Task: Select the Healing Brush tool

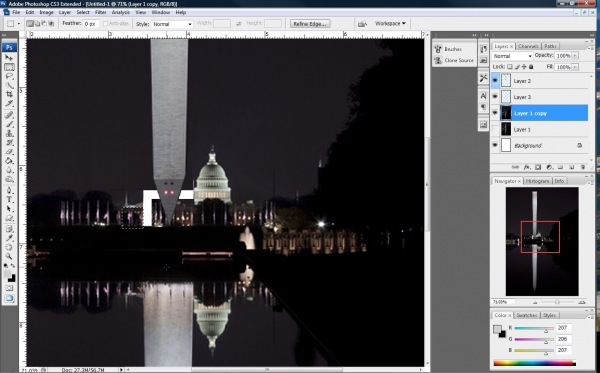Action: coord(9,115)
